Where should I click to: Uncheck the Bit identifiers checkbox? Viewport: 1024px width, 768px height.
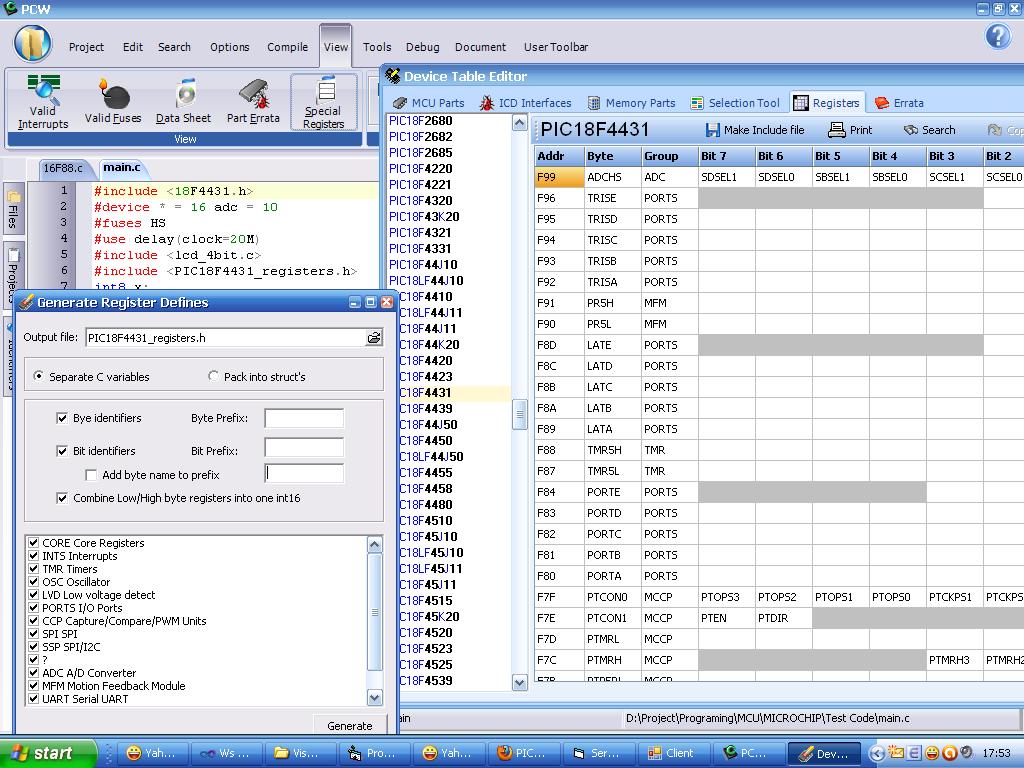[63, 451]
